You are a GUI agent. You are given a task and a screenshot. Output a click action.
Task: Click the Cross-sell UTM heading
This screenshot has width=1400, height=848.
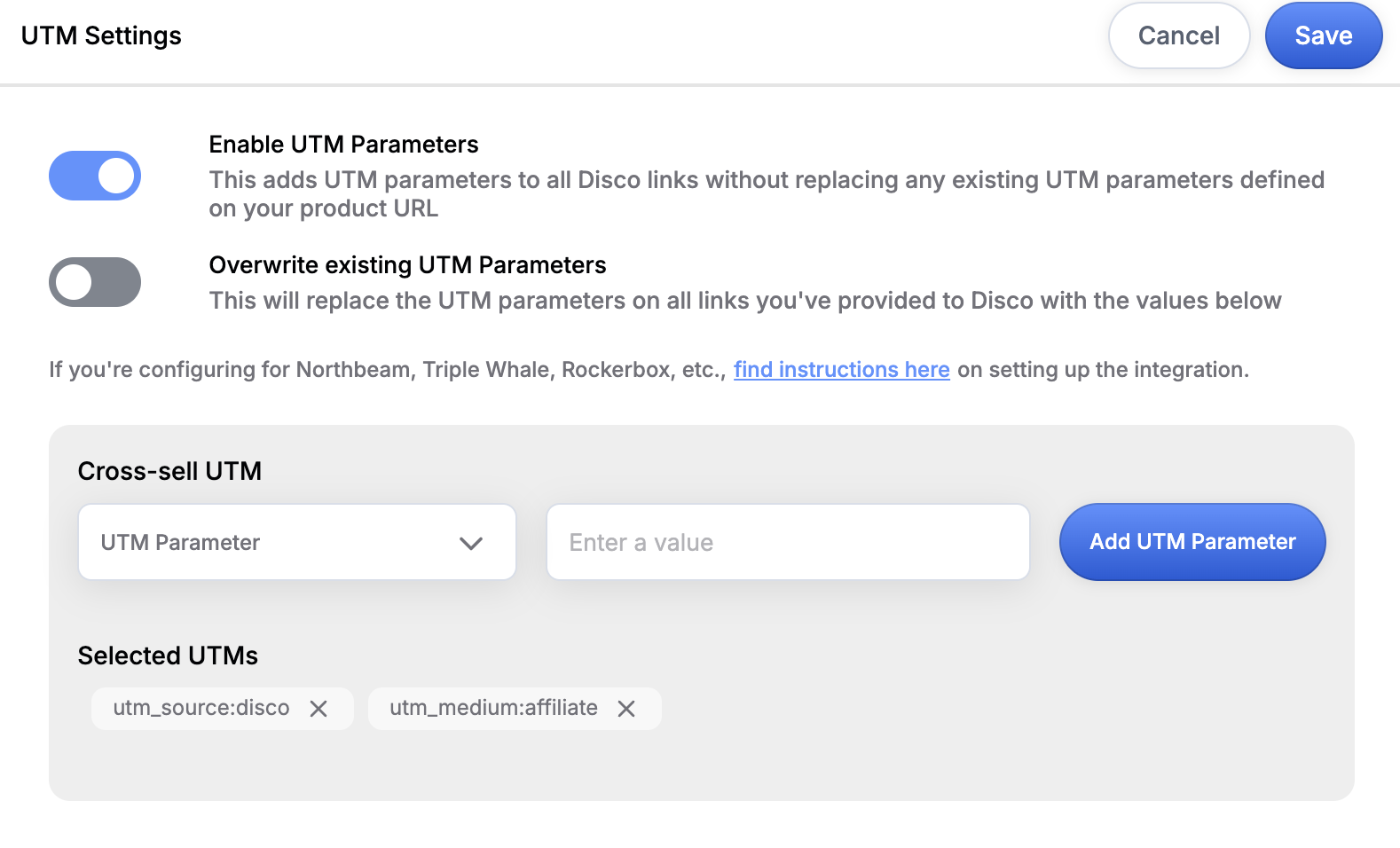coord(169,471)
